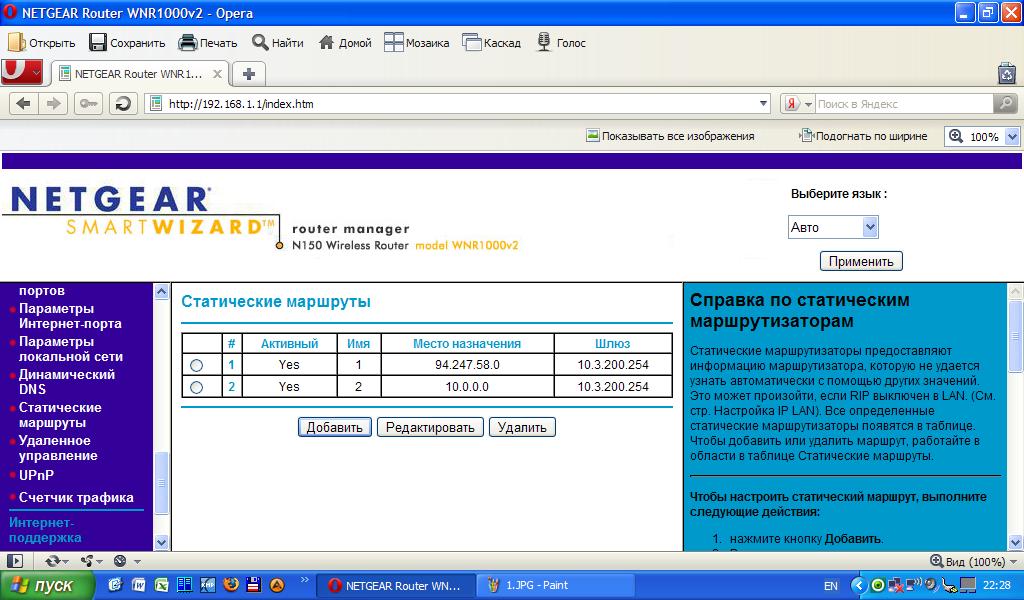
Task: Open a new tab with plus button
Action: click(249, 74)
